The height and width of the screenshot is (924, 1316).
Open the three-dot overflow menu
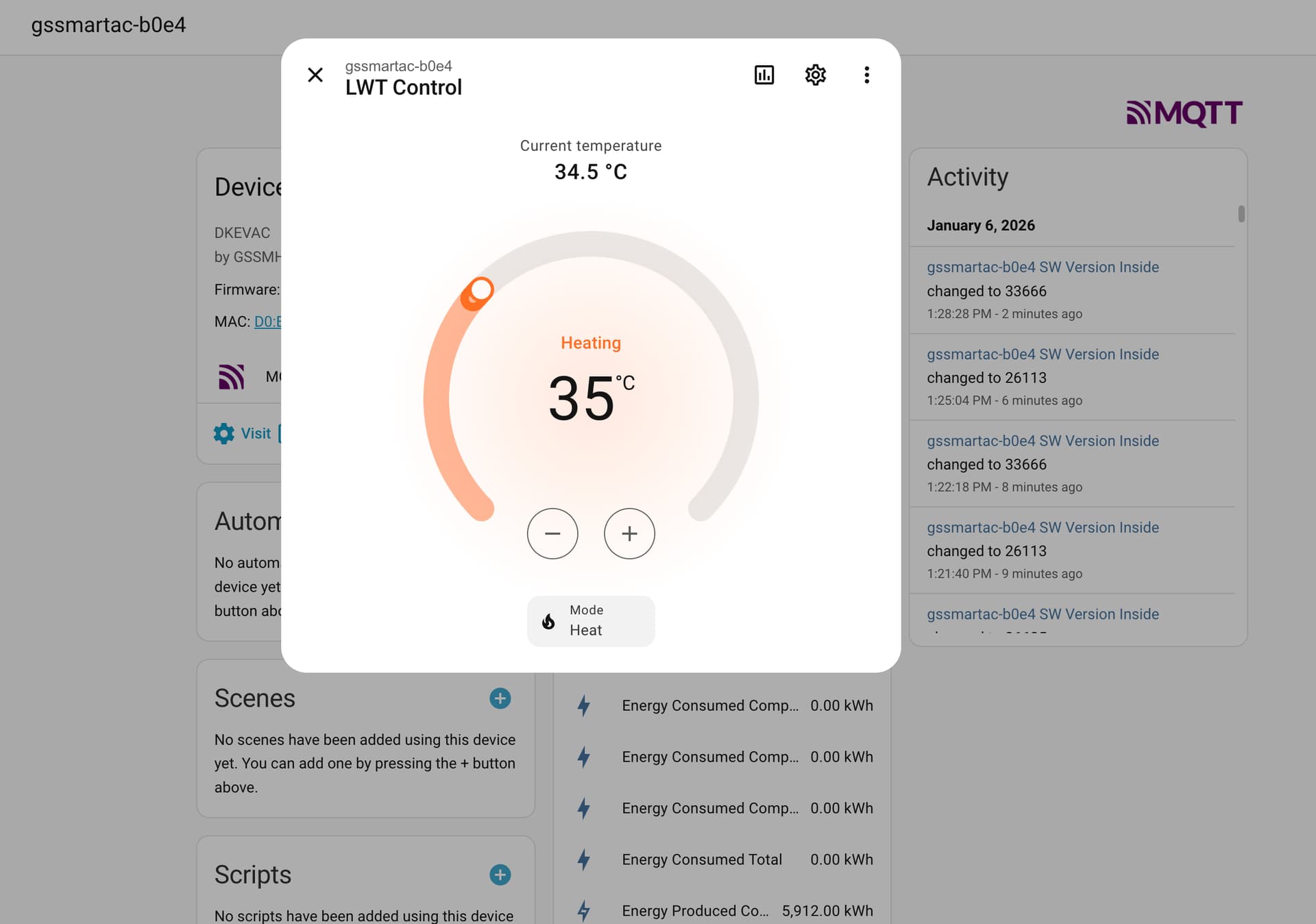click(x=866, y=75)
